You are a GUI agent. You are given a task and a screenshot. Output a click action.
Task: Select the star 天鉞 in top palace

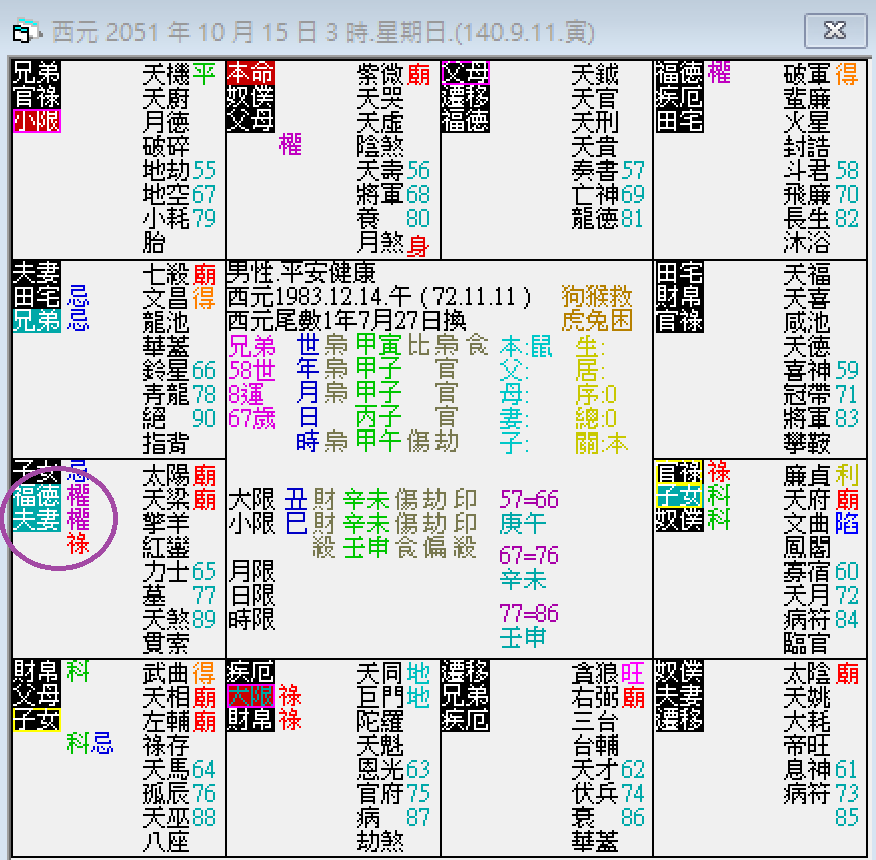(x=596, y=74)
